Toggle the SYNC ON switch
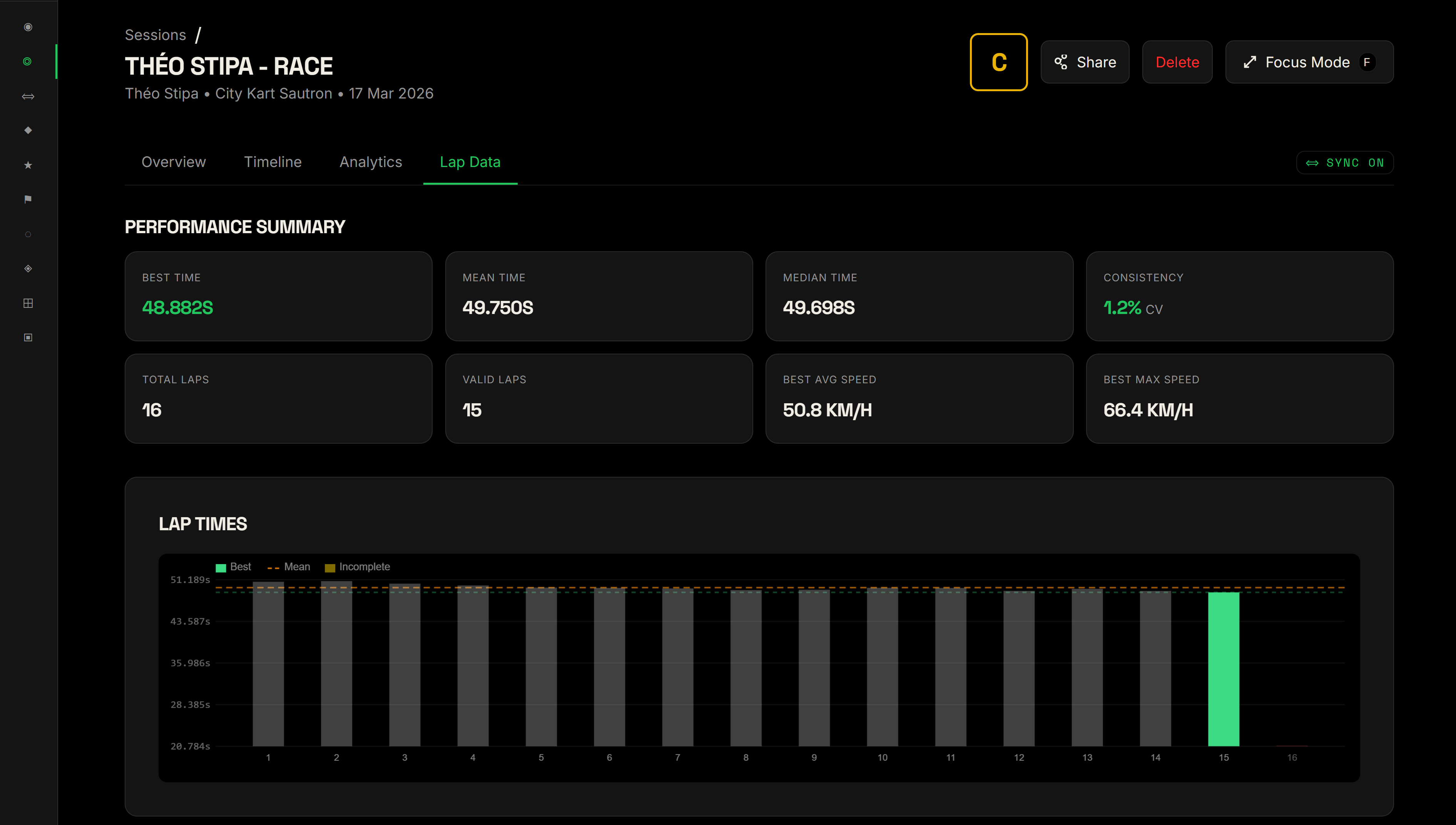The width and height of the screenshot is (1456, 825). click(1344, 163)
